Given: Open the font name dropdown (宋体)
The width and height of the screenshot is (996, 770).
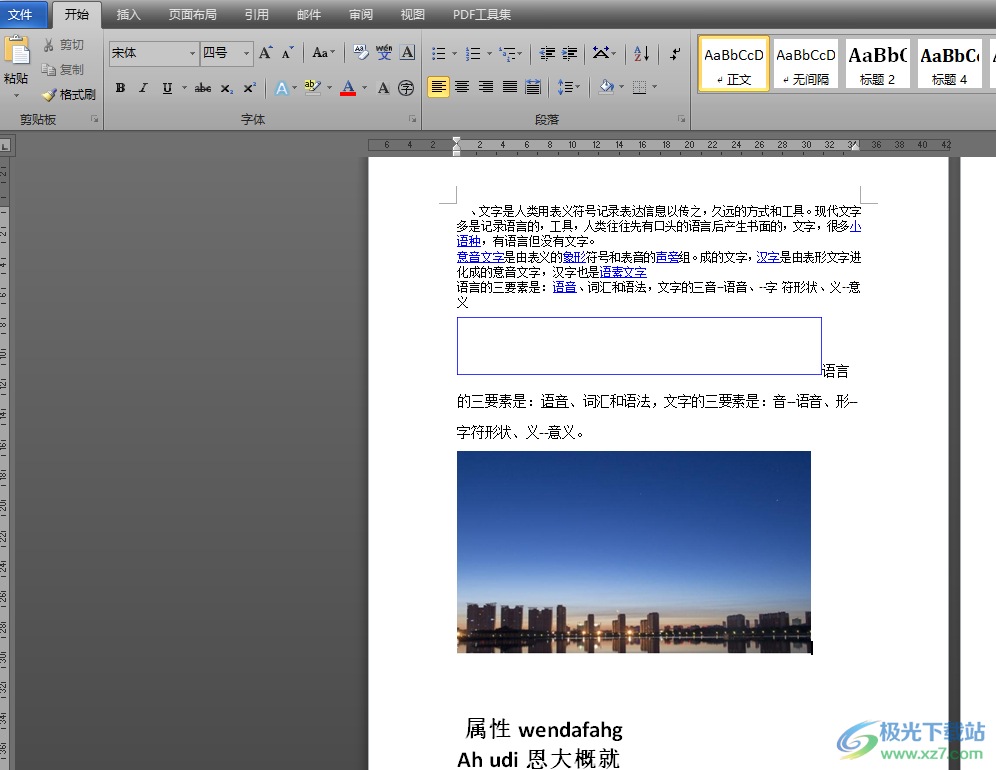Looking at the screenshot, I should pyautogui.click(x=192, y=54).
